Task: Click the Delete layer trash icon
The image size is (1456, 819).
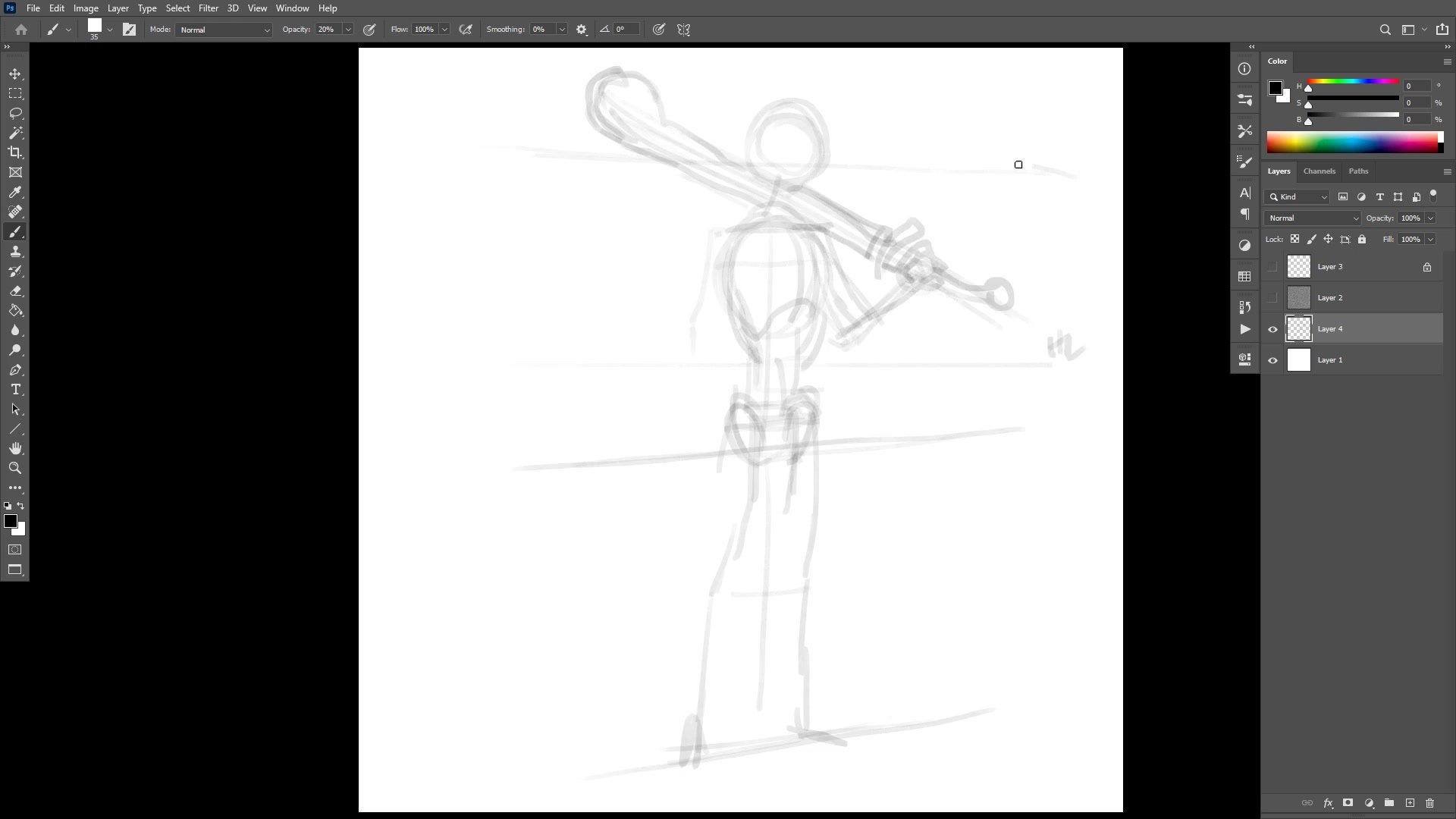Action: [1430, 803]
